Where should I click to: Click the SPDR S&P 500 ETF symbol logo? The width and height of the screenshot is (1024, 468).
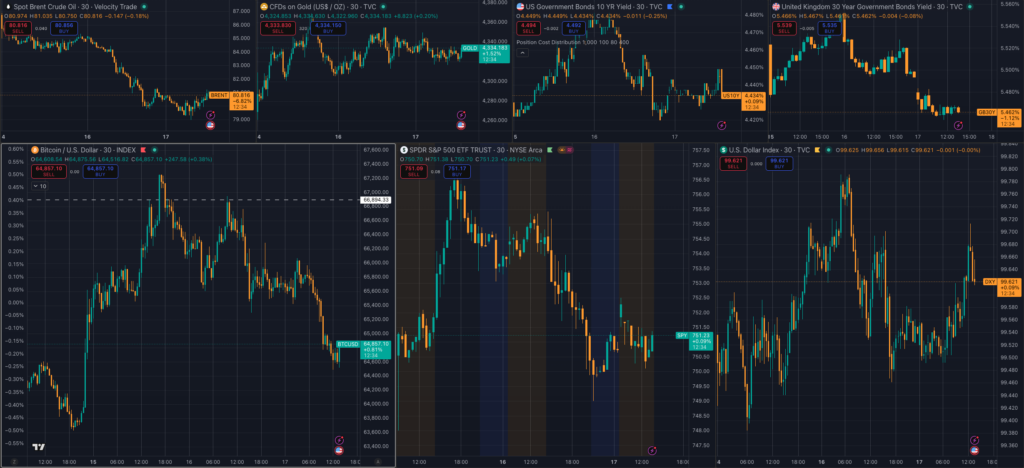click(x=404, y=150)
